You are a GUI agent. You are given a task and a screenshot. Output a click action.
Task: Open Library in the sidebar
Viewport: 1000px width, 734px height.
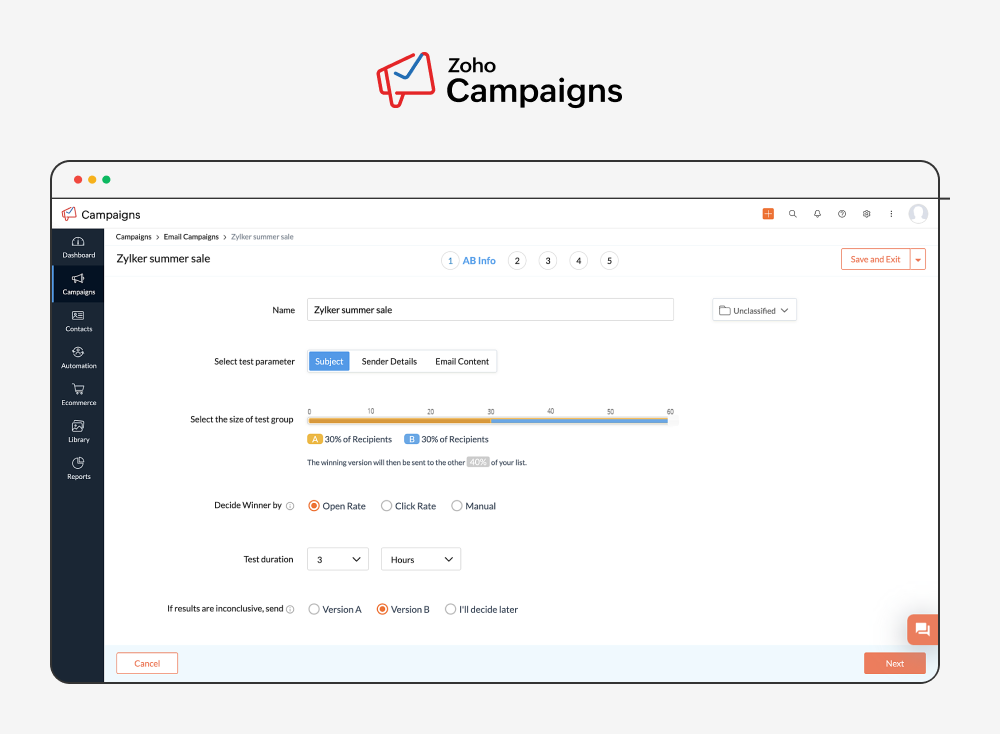pos(78,431)
